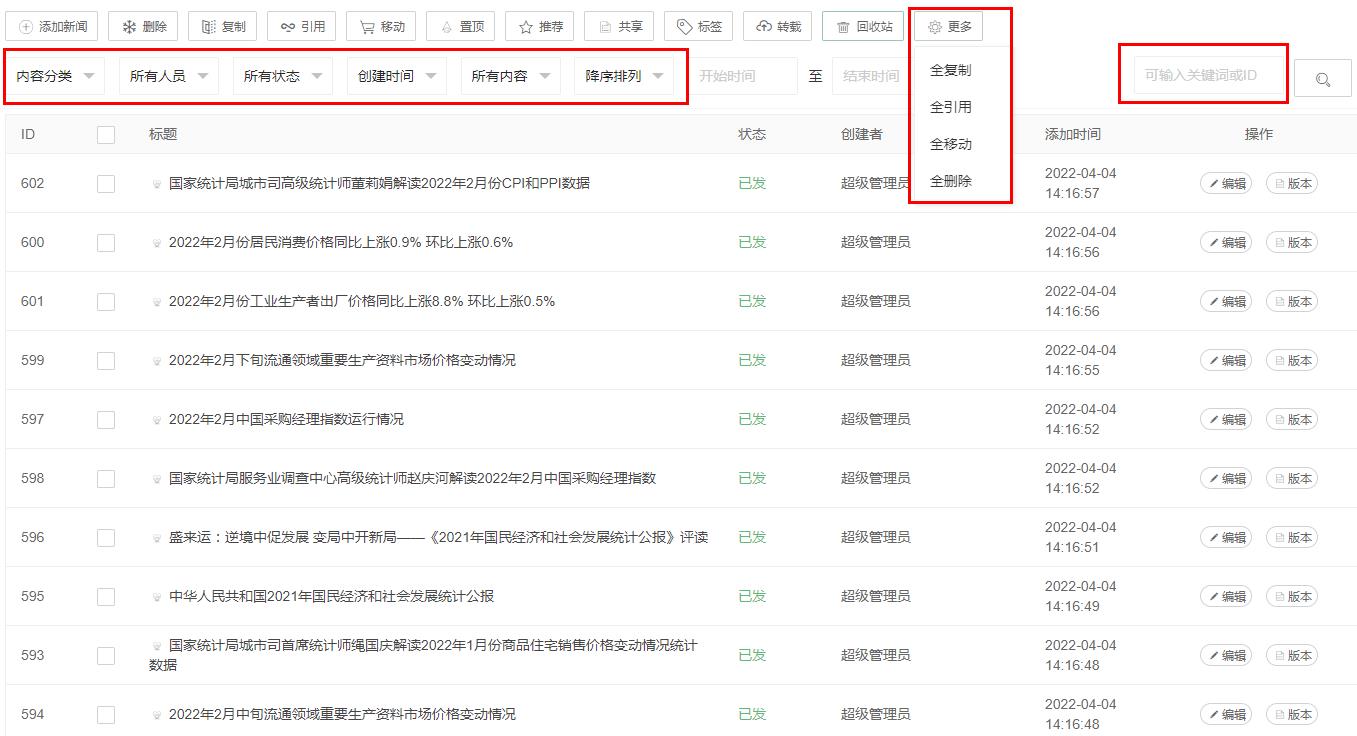
Task: Click the 置顶 pin-to-top button
Action: pyautogui.click(x=461, y=27)
